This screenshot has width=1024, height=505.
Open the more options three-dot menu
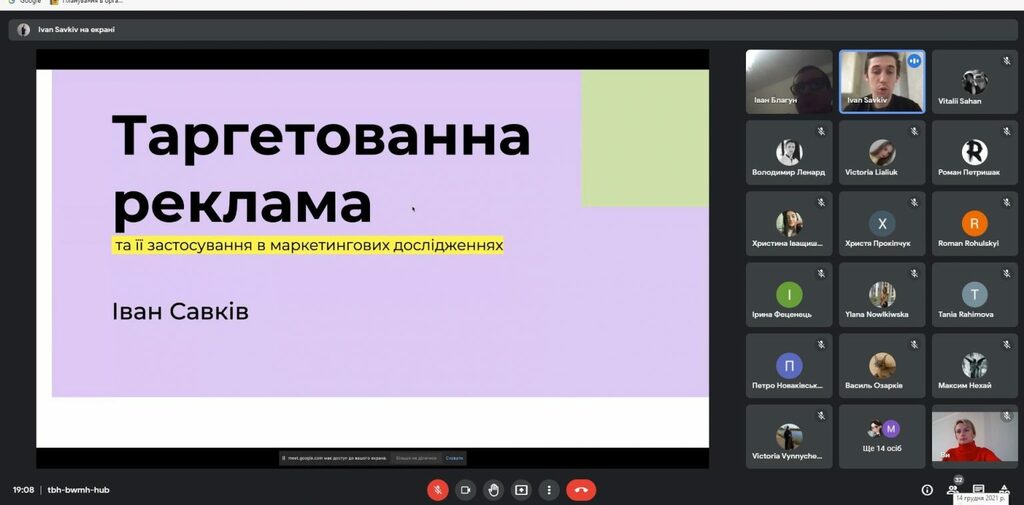[x=549, y=489]
